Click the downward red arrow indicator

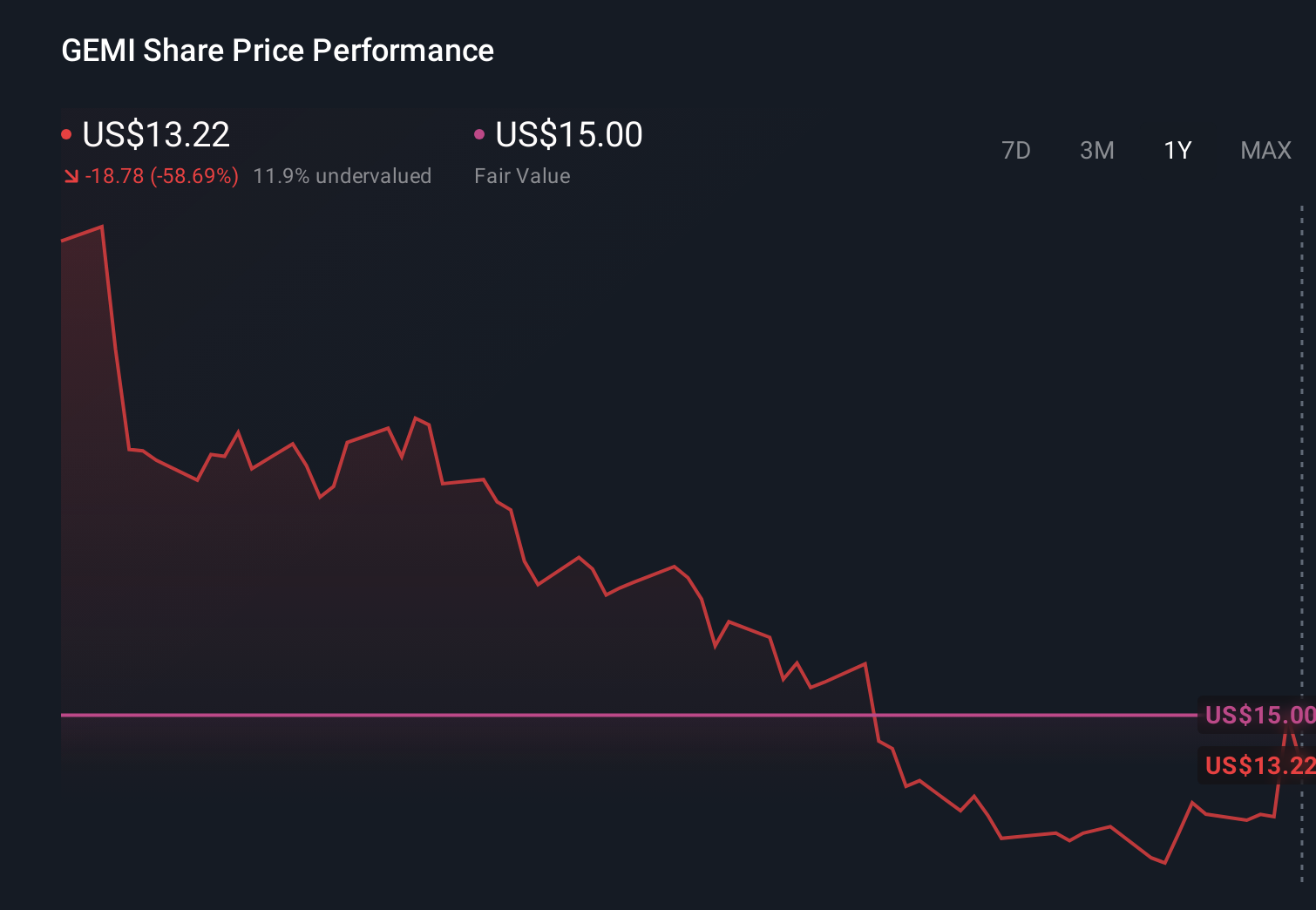71,175
